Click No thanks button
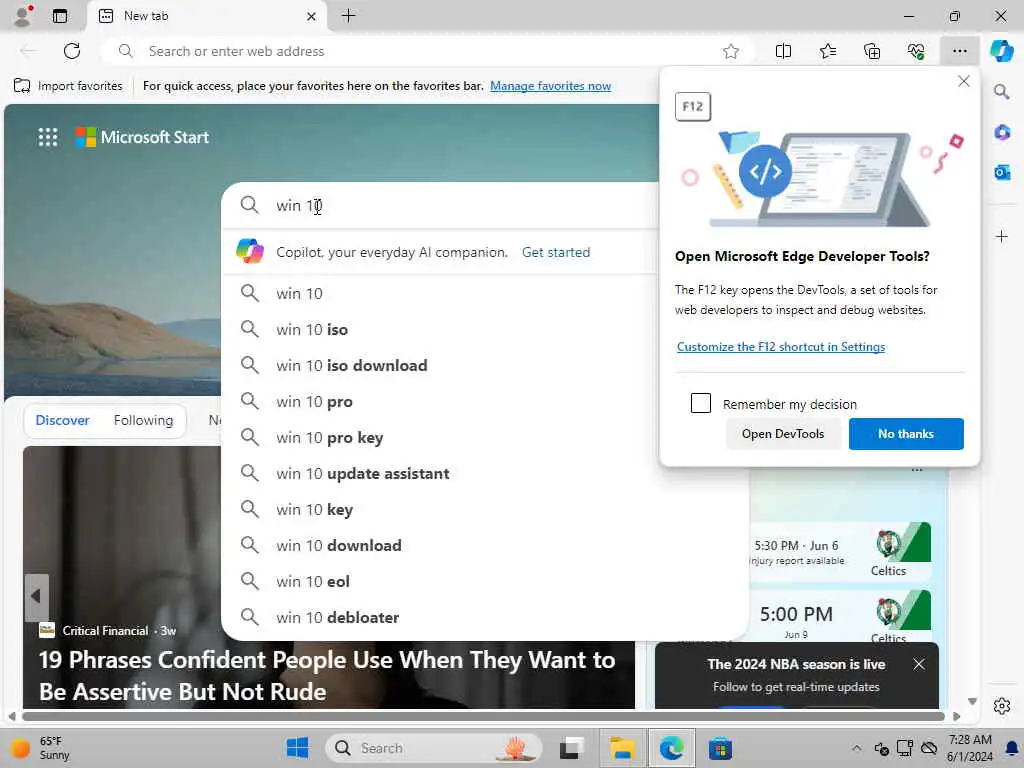This screenshot has height=768, width=1024. click(x=906, y=434)
